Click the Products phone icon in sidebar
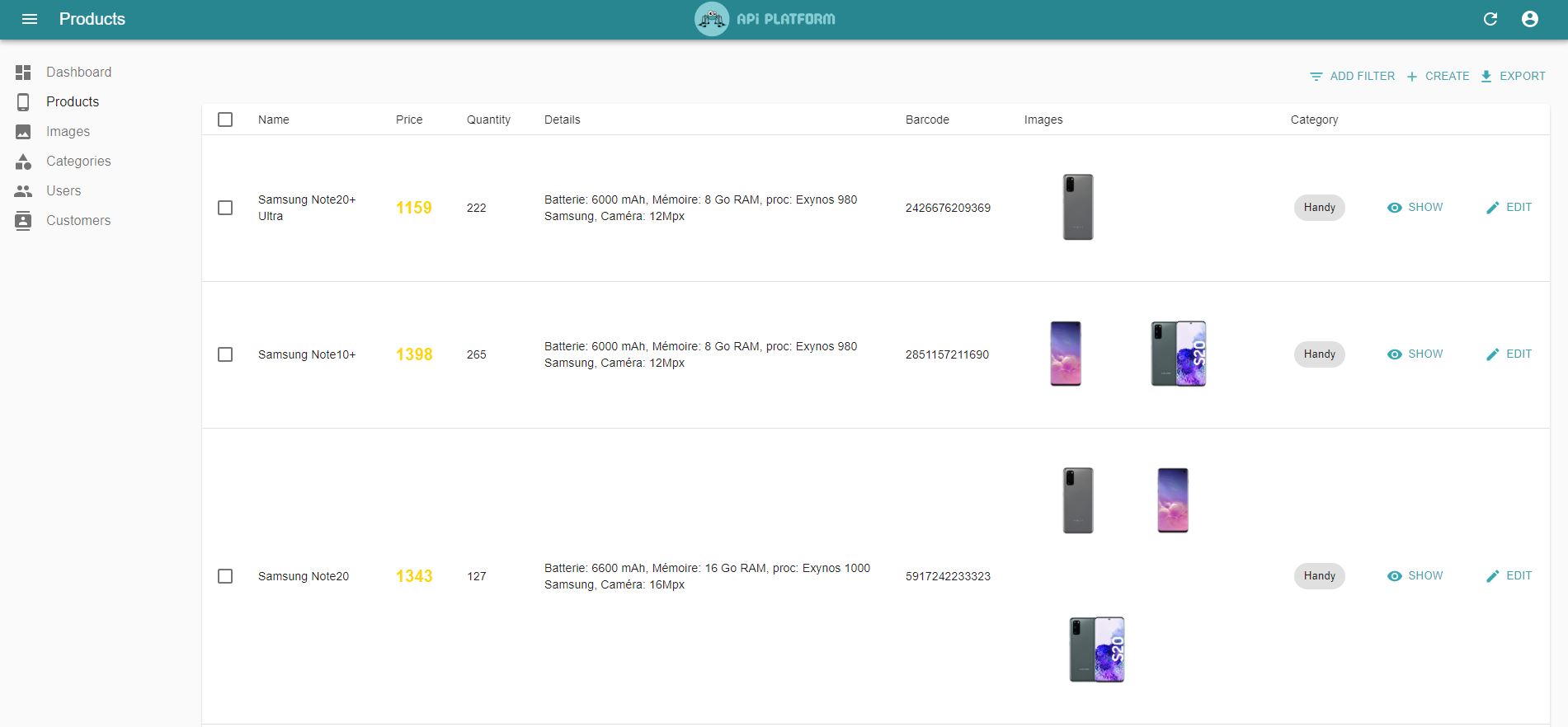This screenshot has height=727, width=1568. pos(23,102)
